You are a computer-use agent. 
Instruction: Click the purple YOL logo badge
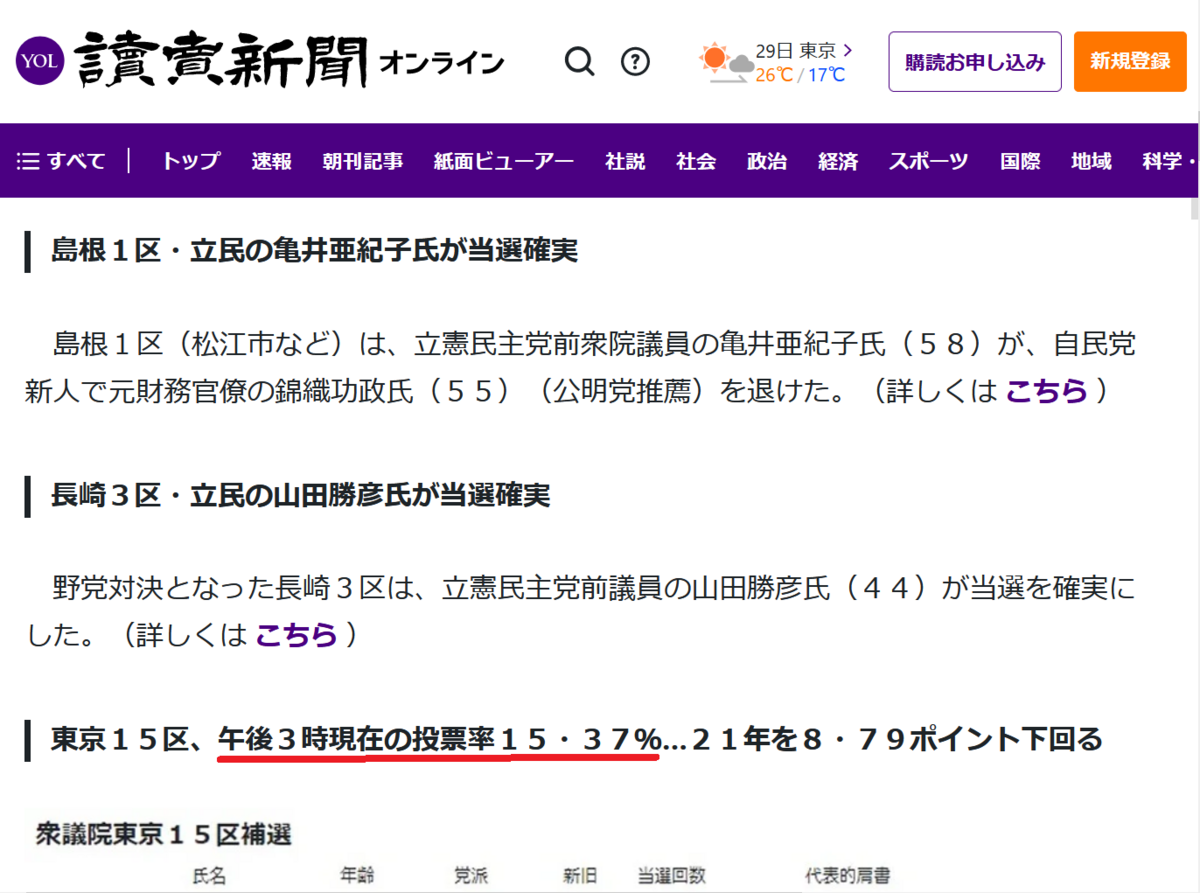coord(40,62)
